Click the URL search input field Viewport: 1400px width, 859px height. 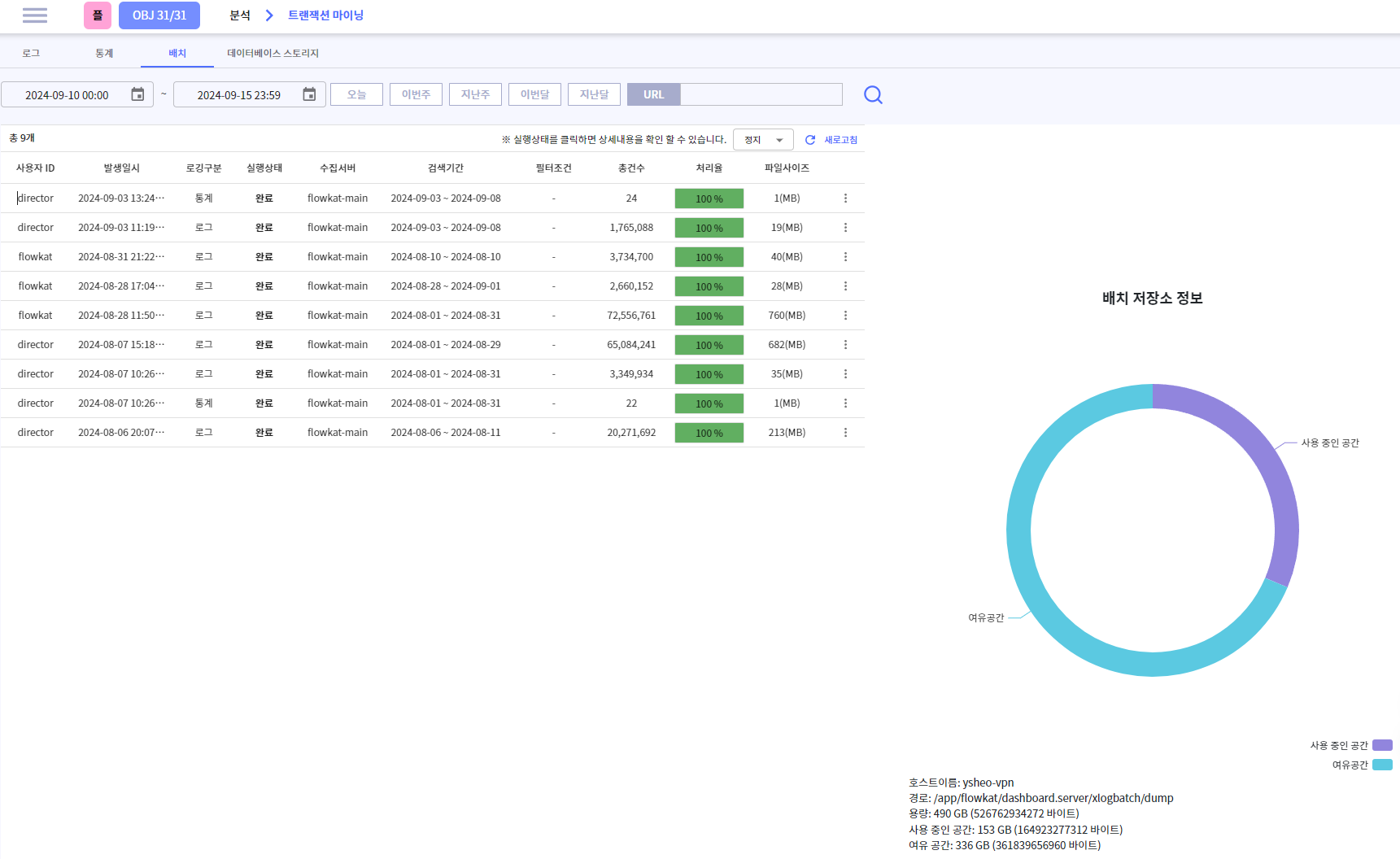click(761, 94)
